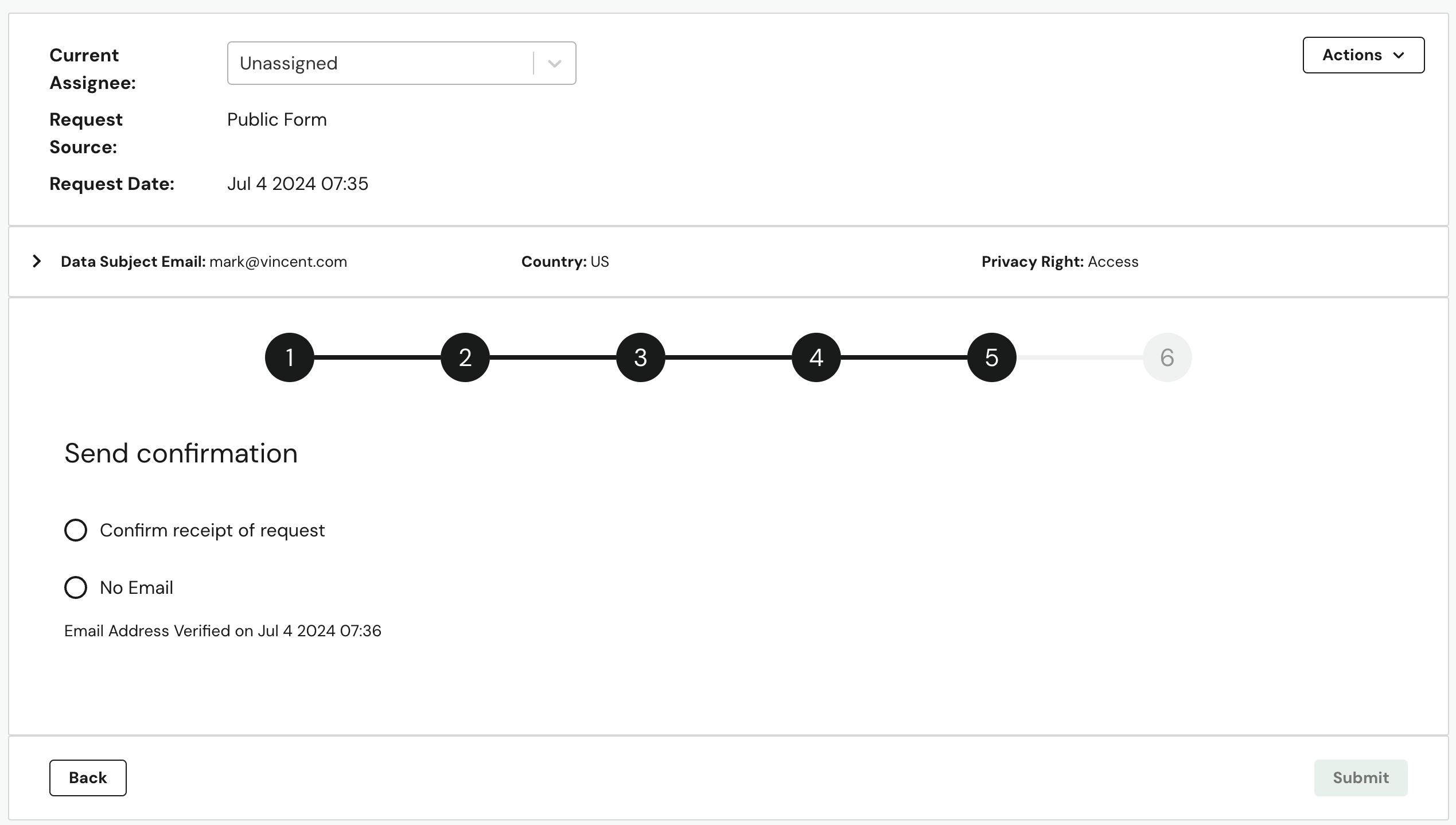
Task: Click the step 2 progress indicator
Action: point(465,357)
